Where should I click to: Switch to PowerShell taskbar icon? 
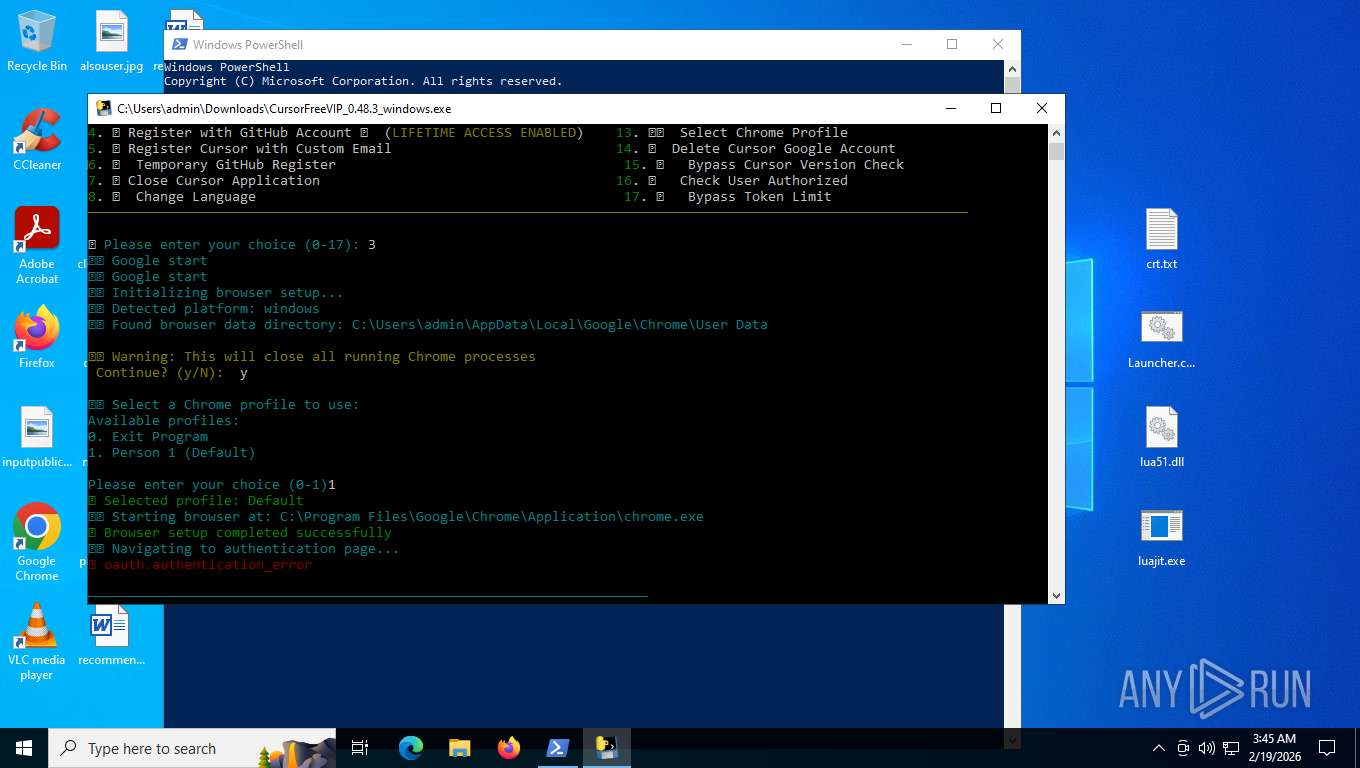[x=558, y=748]
